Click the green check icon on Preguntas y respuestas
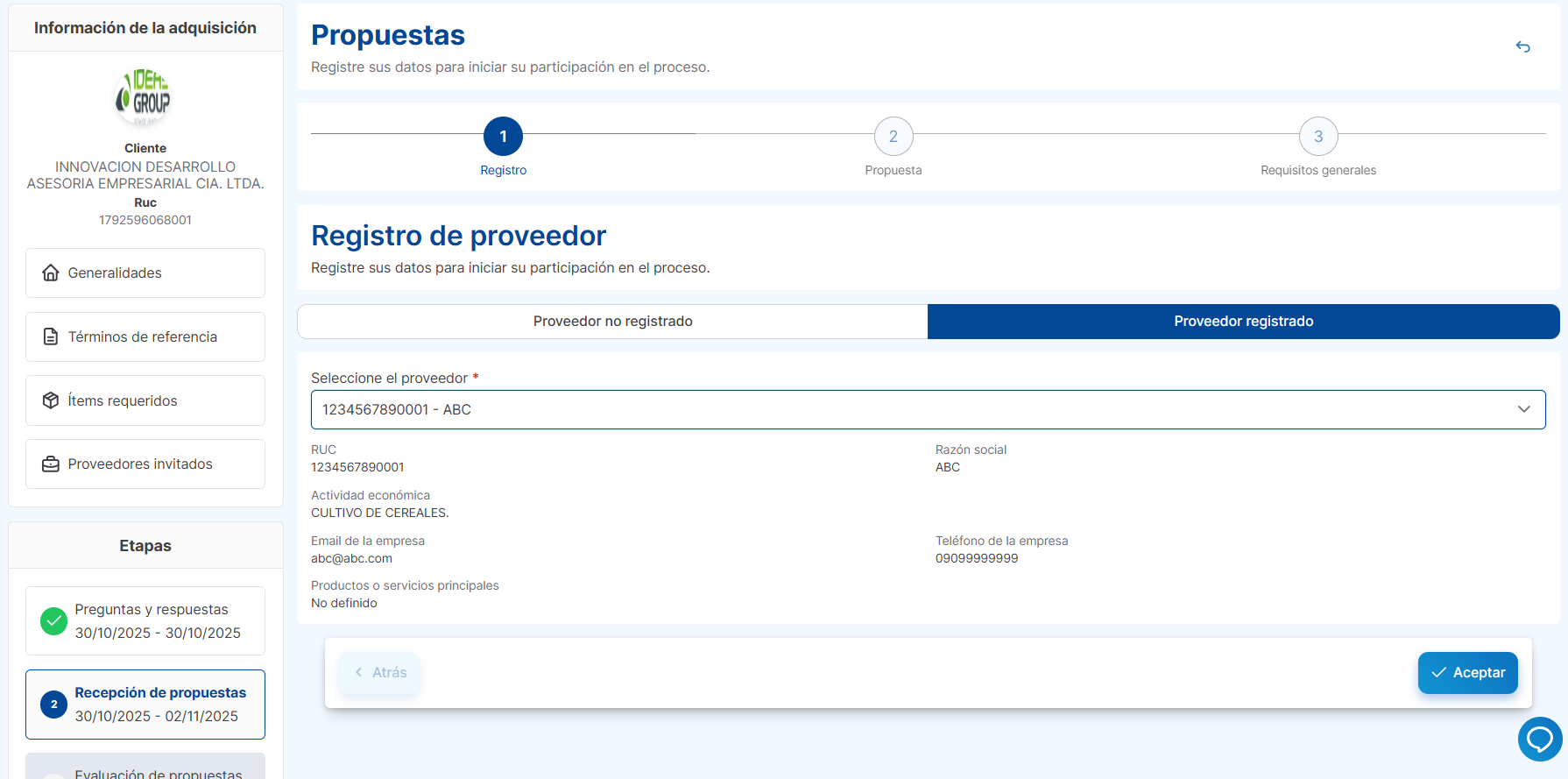The width and height of the screenshot is (1568, 779). point(54,621)
